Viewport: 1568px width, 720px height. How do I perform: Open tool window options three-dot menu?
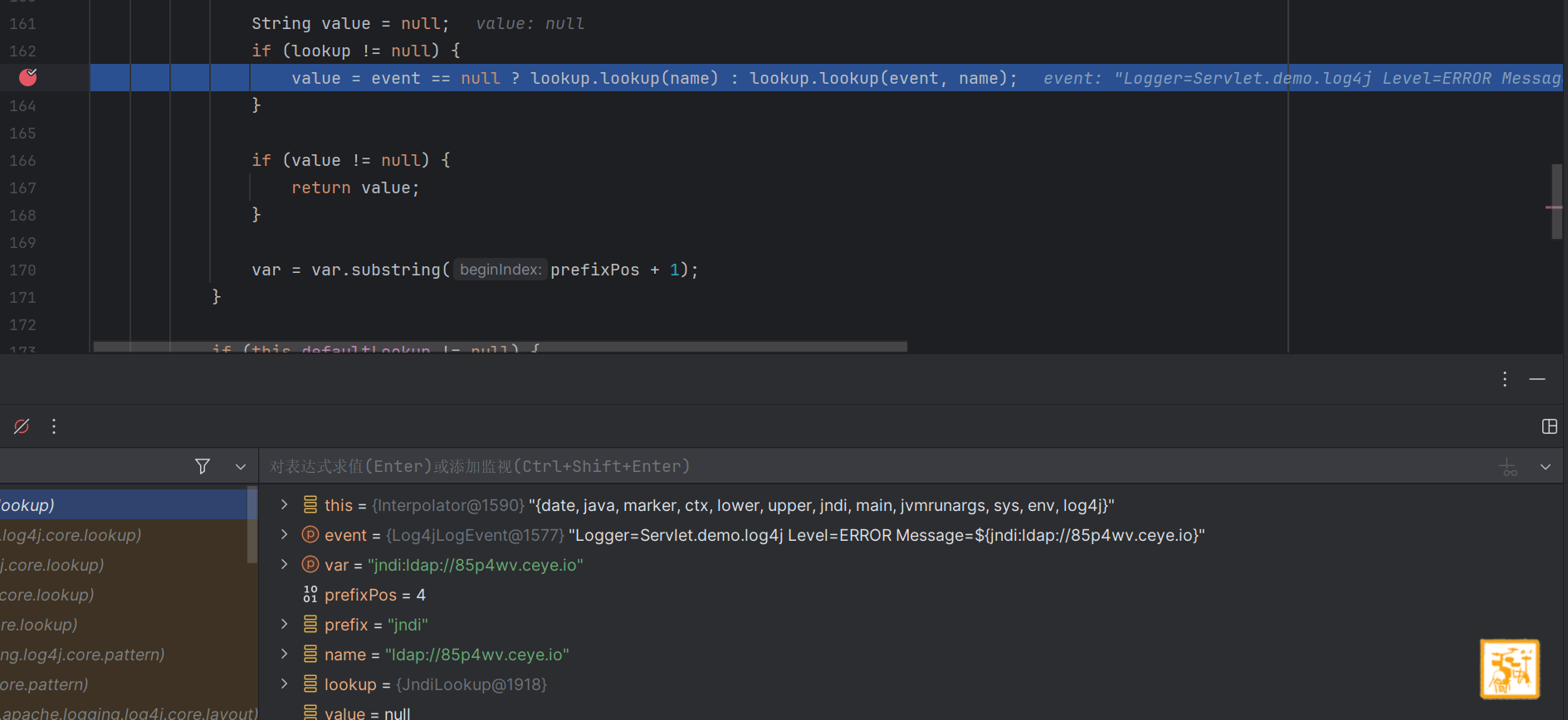point(1504,379)
